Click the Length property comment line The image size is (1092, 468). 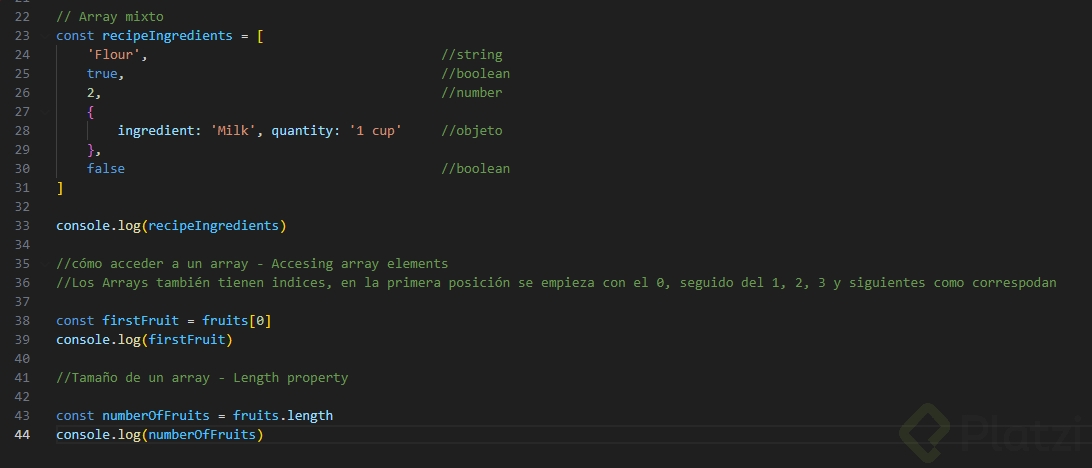click(x=202, y=378)
